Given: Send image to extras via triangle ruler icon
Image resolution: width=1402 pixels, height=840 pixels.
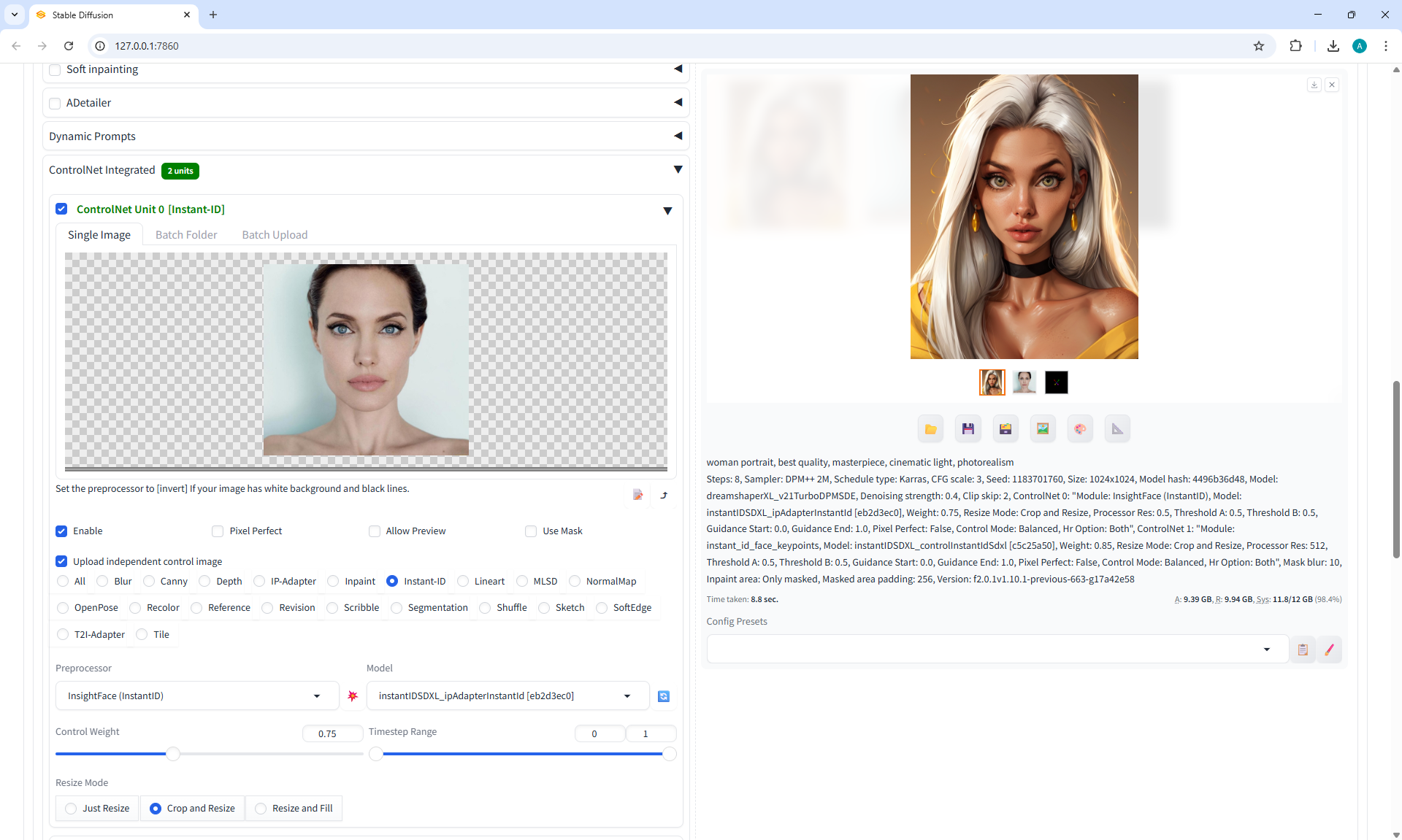Looking at the screenshot, I should pyautogui.click(x=1117, y=429).
